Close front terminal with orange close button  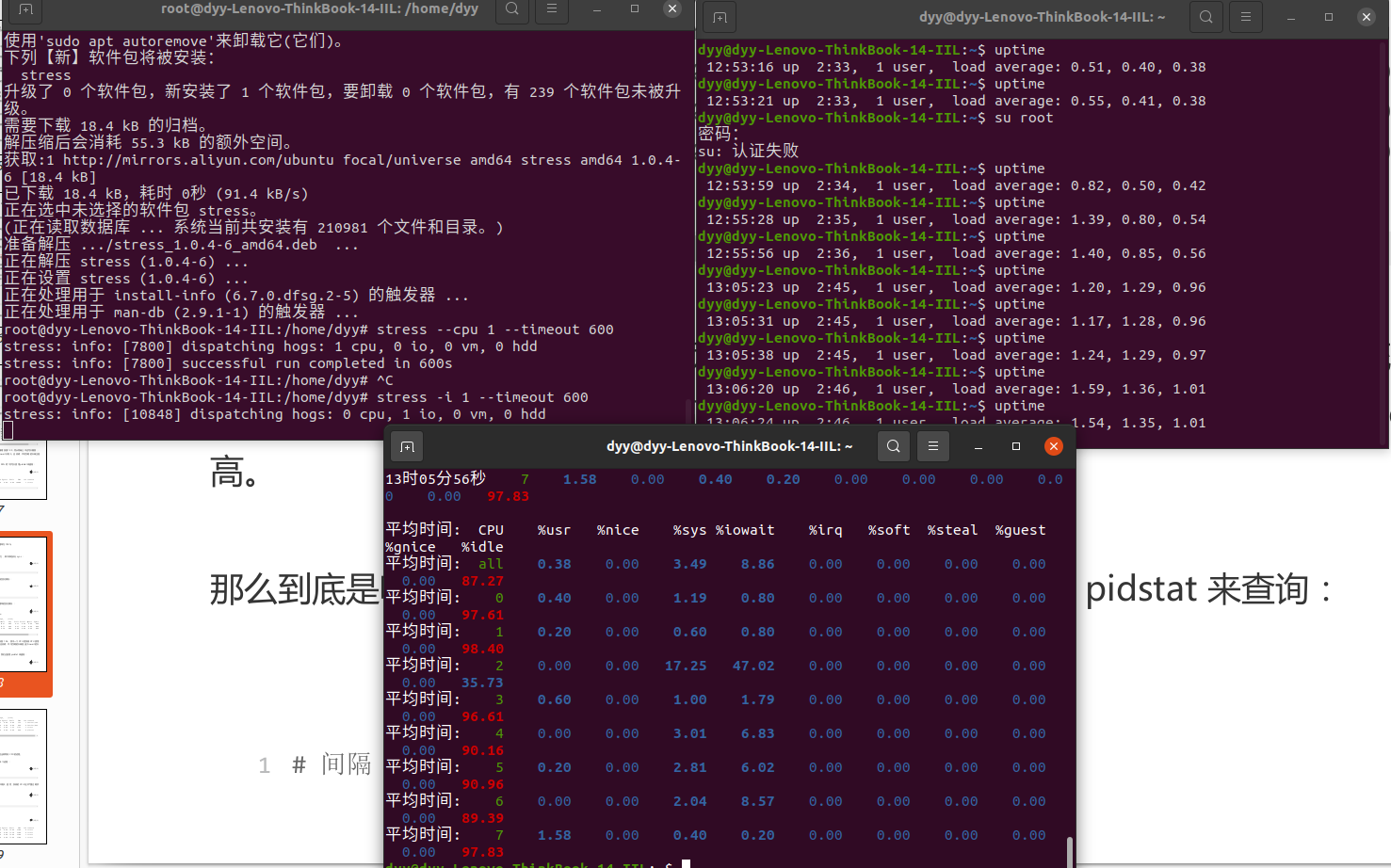(1054, 446)
